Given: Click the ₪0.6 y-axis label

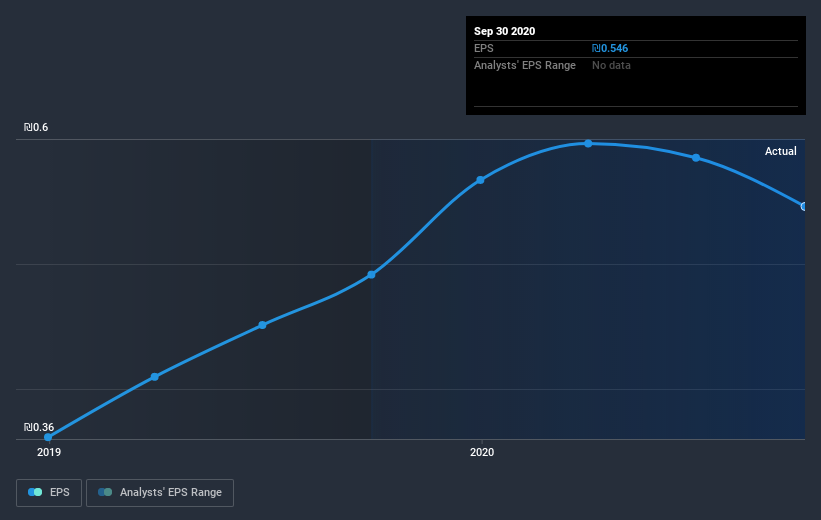Looking at the screenshot, I should click(36, 127).
